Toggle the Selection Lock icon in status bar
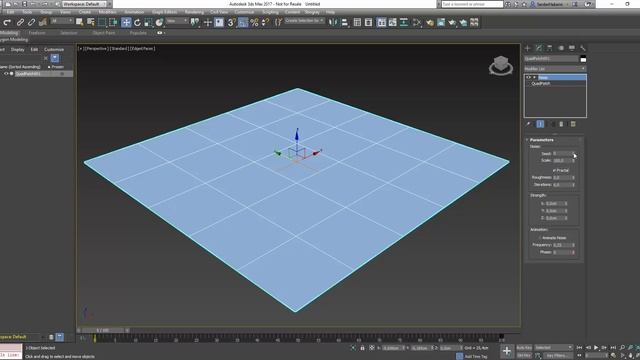The height and width of the screenshot is (360, 640). 362,348
